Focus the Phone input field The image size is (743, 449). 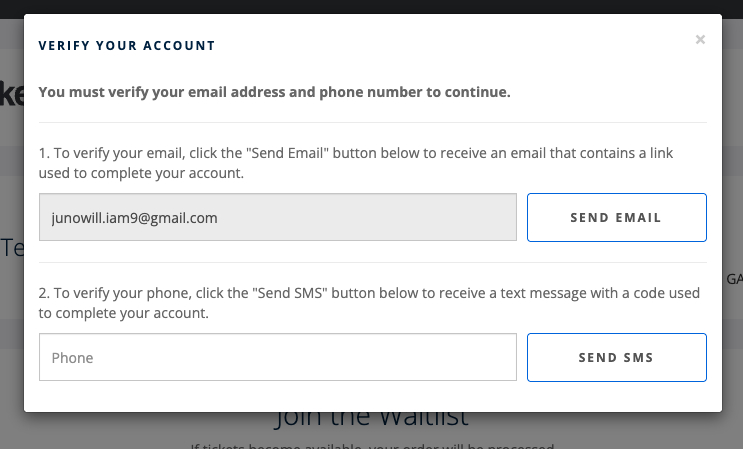(278, 357)
